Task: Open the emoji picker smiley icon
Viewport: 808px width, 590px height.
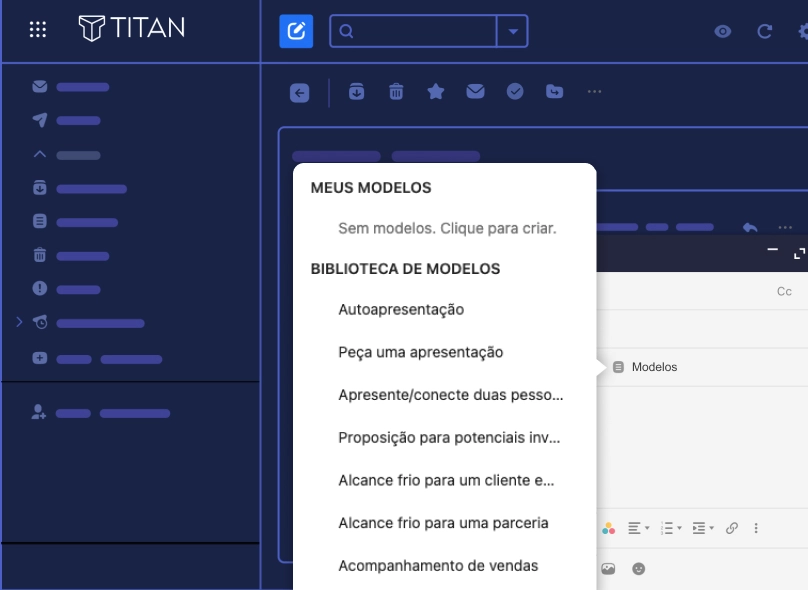Action: point(639,569)
